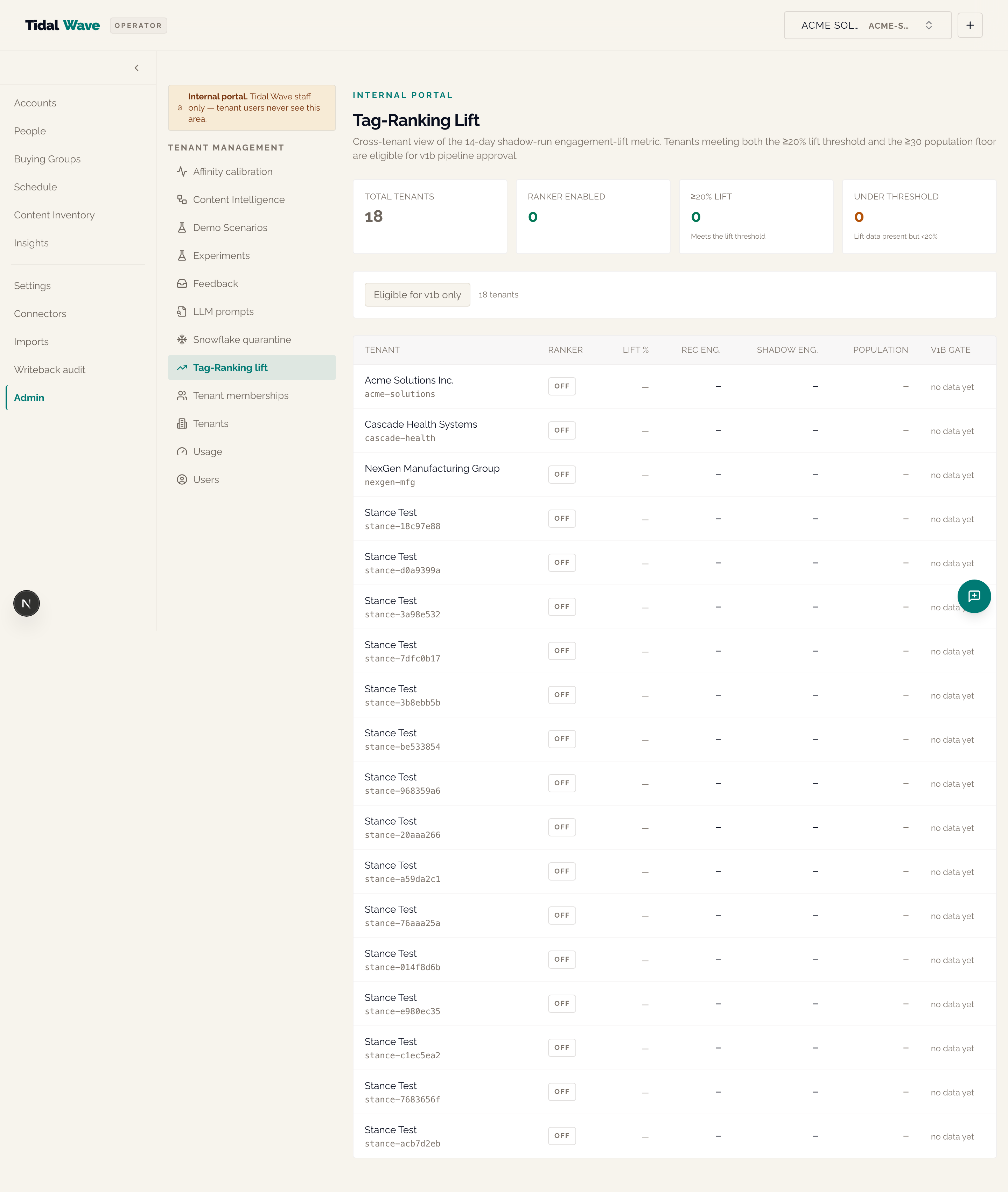
Task: Click the Content Intelligence icon
Action: [x=182, y=199]
